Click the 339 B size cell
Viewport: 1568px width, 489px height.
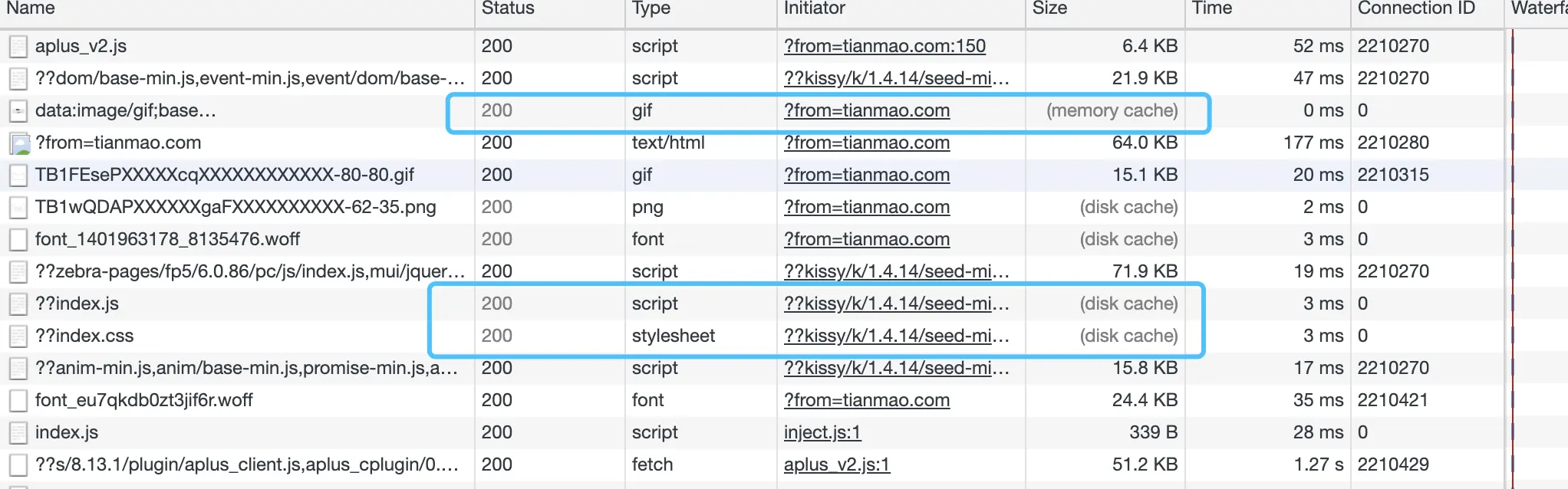click(1153, 432)
